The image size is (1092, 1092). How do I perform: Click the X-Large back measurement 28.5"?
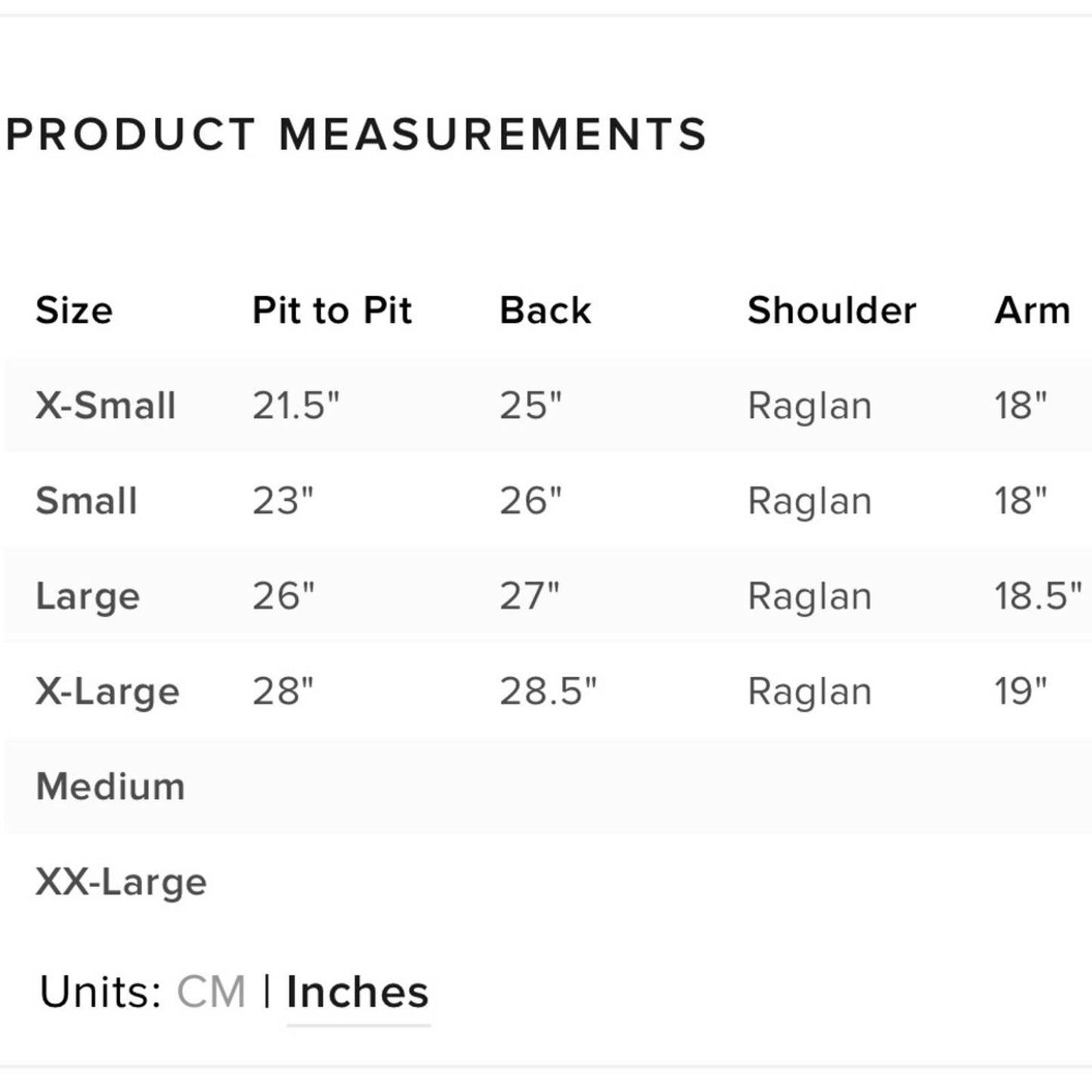pyautogui.click(x=547, y=691)
